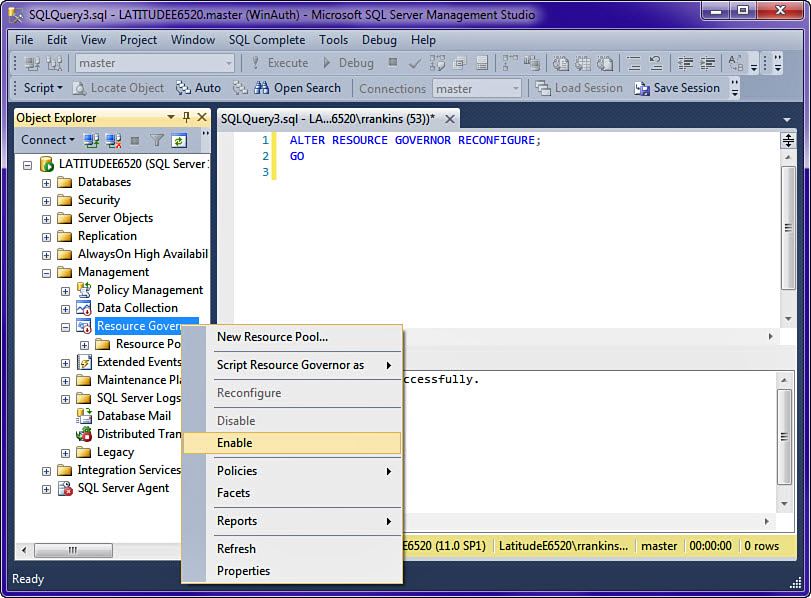Click the Object Explorer horizontal scrollbar

73,550
